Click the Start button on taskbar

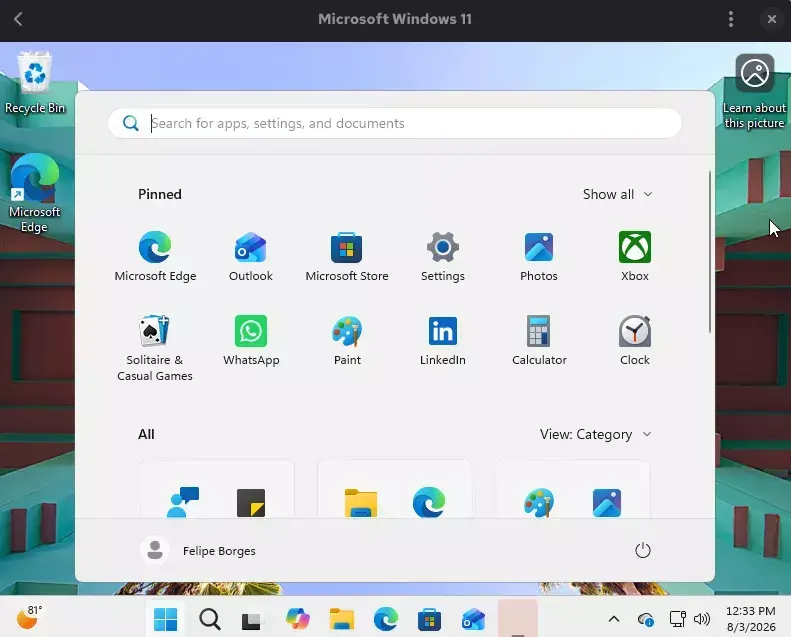[x=165, y=619]
